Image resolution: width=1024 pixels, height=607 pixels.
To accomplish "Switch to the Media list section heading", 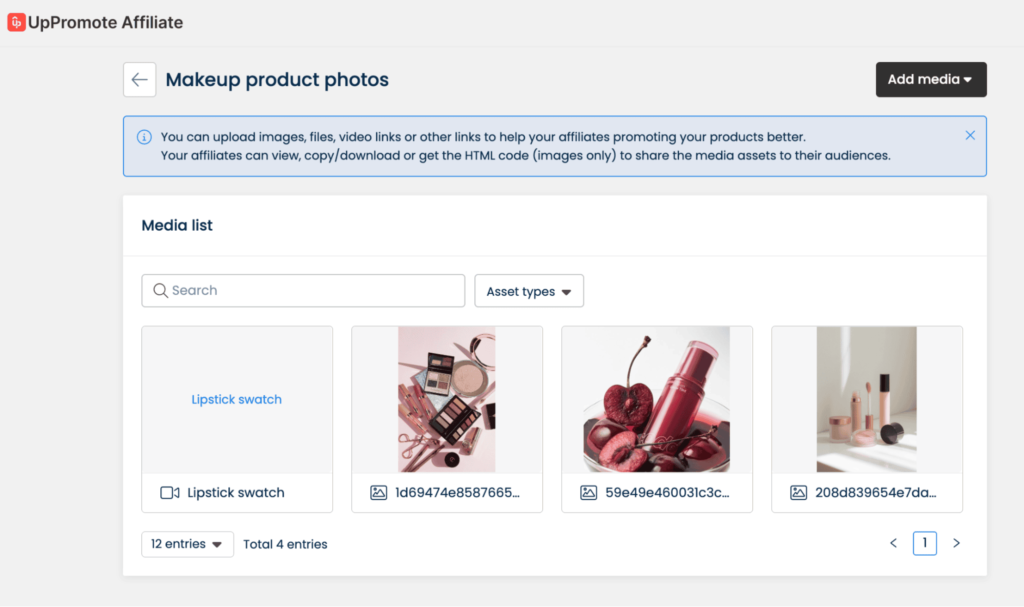I will click(x=177, y=225).
